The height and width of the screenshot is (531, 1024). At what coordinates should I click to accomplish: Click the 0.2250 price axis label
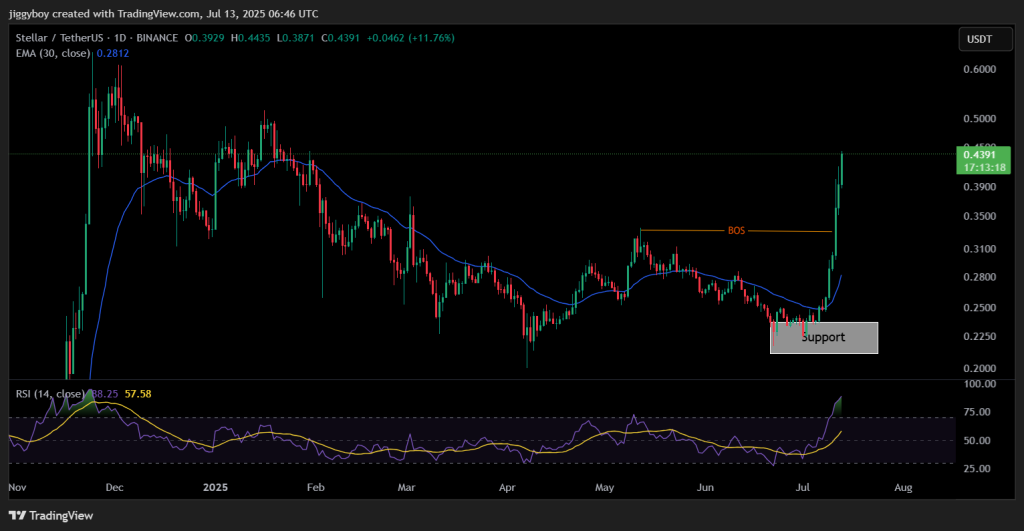click(x=980, y=336)
